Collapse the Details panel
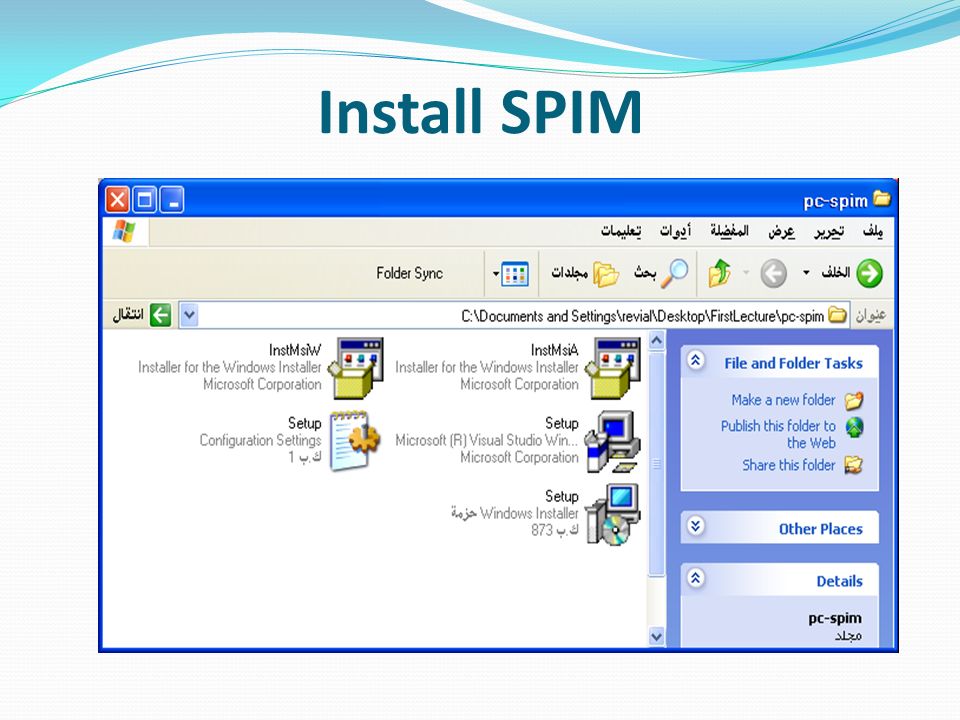The height and width of the screenshot is (720, 960). pyautogui.click(x=696, y=578)
